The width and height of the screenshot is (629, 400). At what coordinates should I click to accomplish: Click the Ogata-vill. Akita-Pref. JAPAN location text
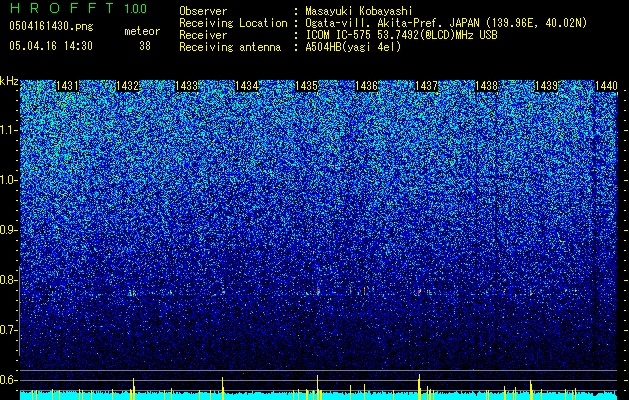pyautogui.click(x=446, y=23)
